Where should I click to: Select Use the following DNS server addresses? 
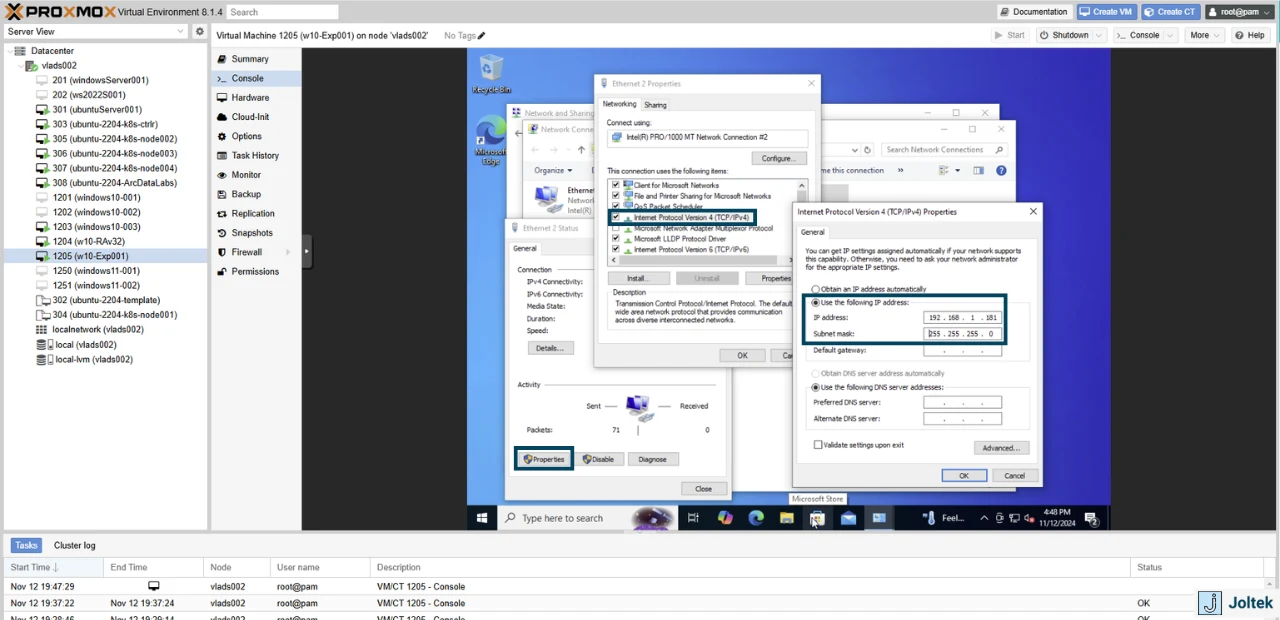[x=816, y=387]
